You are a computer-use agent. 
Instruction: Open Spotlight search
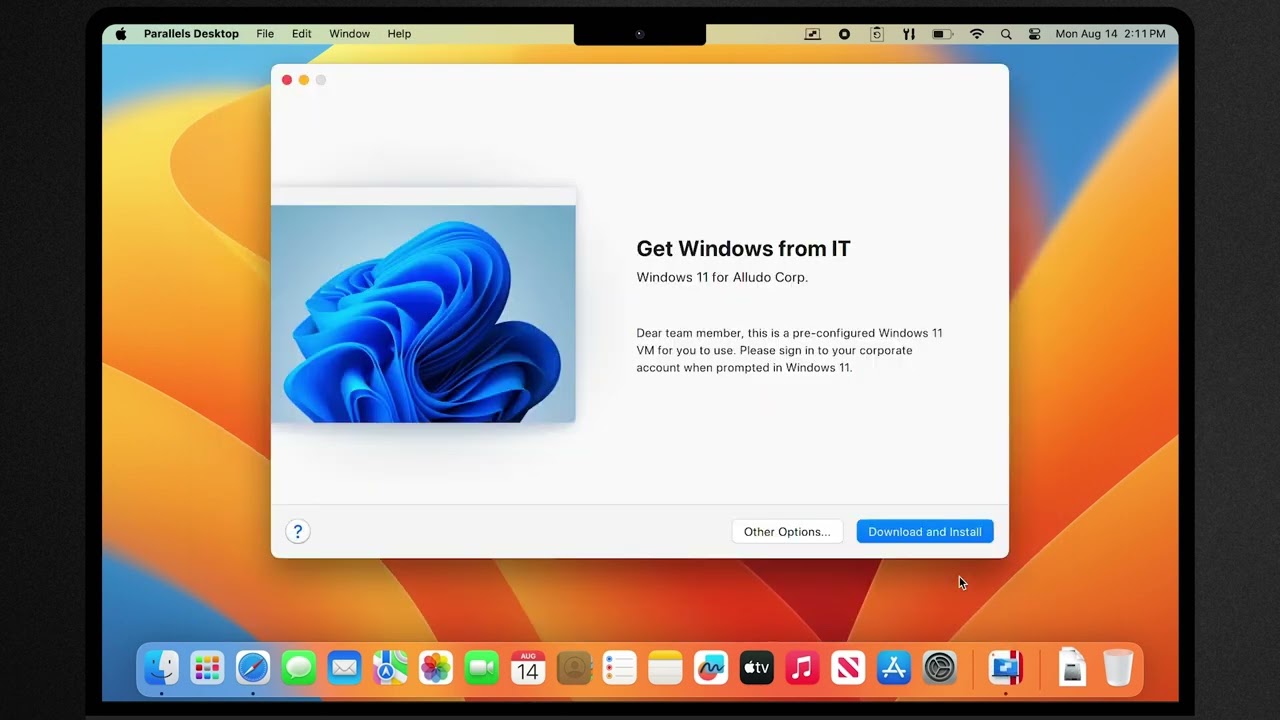tap(1006, 34)
